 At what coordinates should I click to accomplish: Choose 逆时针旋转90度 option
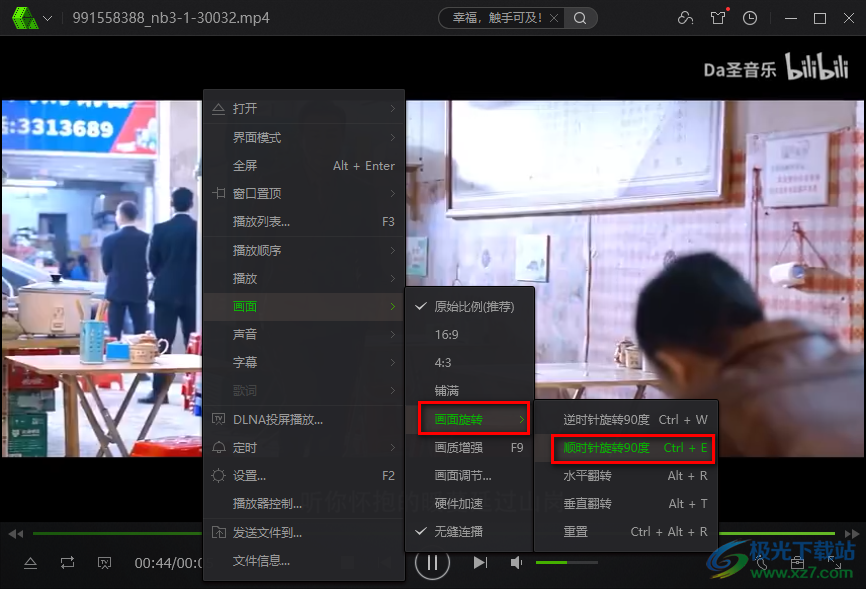[626, 420]
